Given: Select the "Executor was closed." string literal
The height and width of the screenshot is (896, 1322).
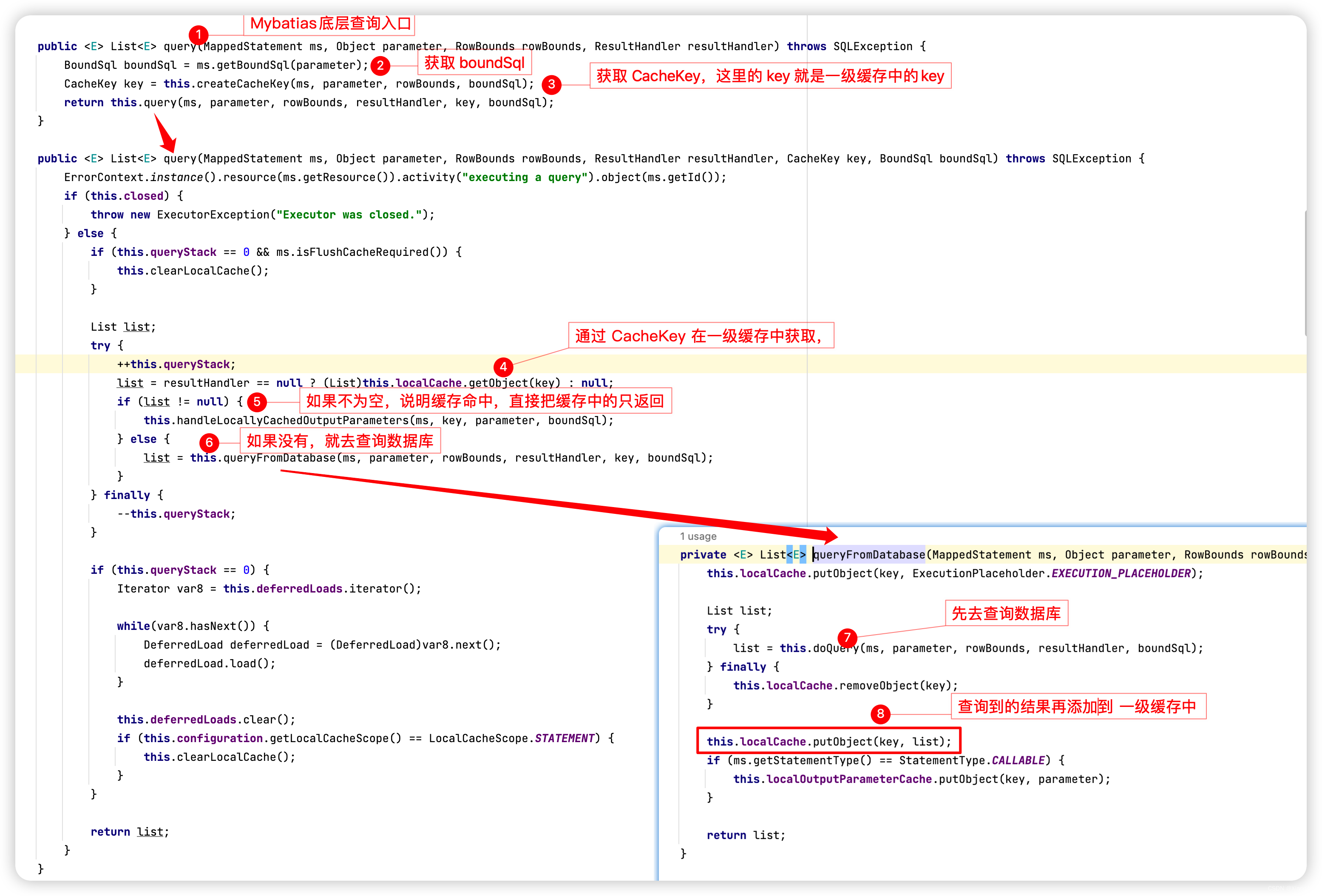Looking at the screenshot, I should (x=349, y=215).
